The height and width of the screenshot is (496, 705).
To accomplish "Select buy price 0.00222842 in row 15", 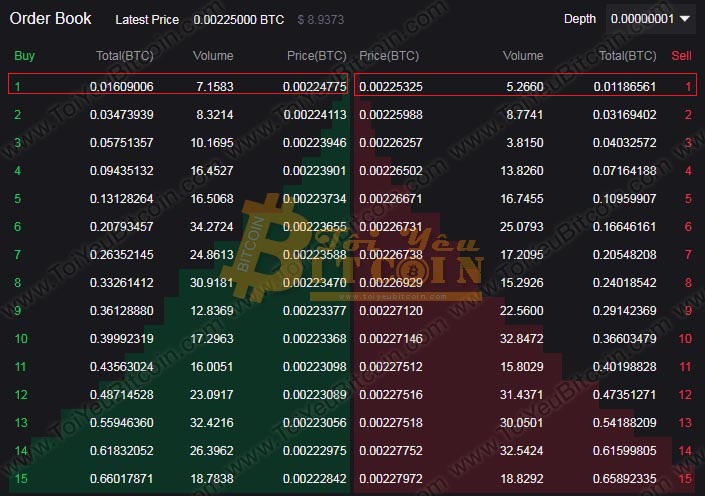I will (313, 479).
